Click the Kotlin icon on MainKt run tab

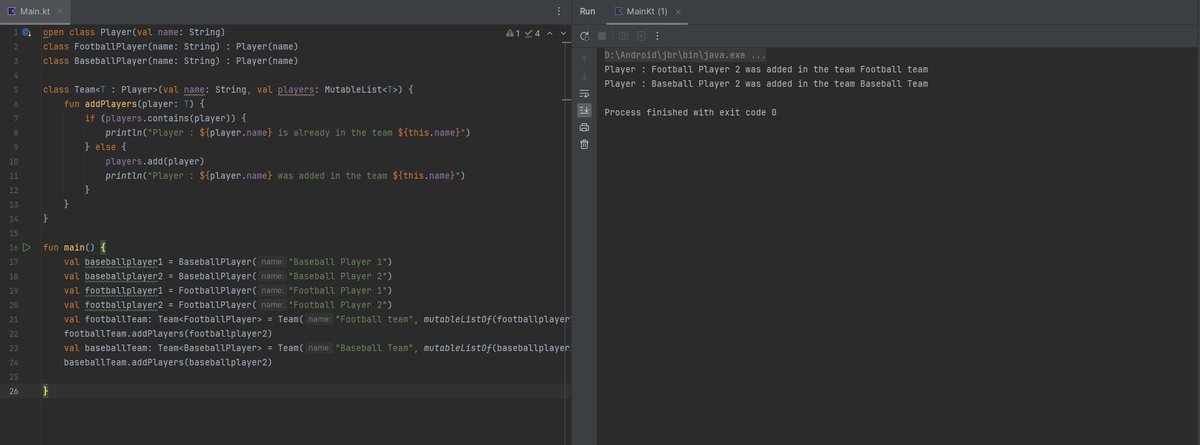coord(619,11)
